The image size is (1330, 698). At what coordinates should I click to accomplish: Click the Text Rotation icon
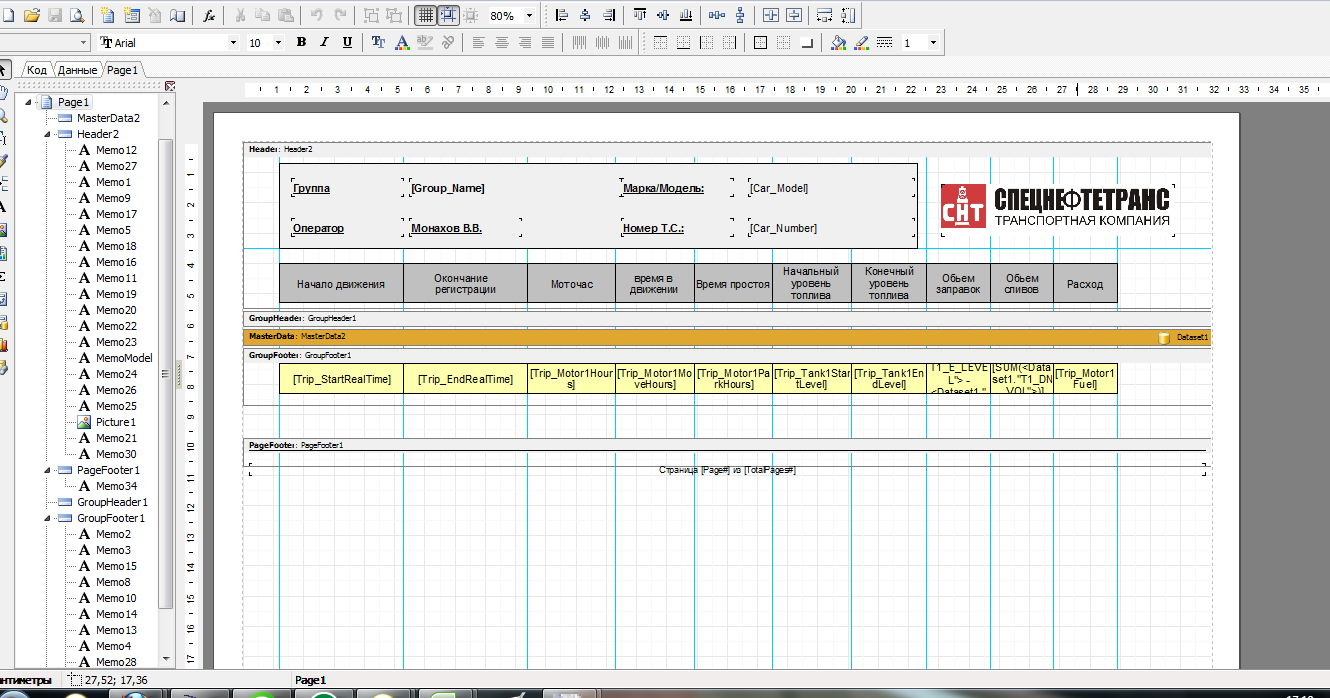[x=448, y=43]
